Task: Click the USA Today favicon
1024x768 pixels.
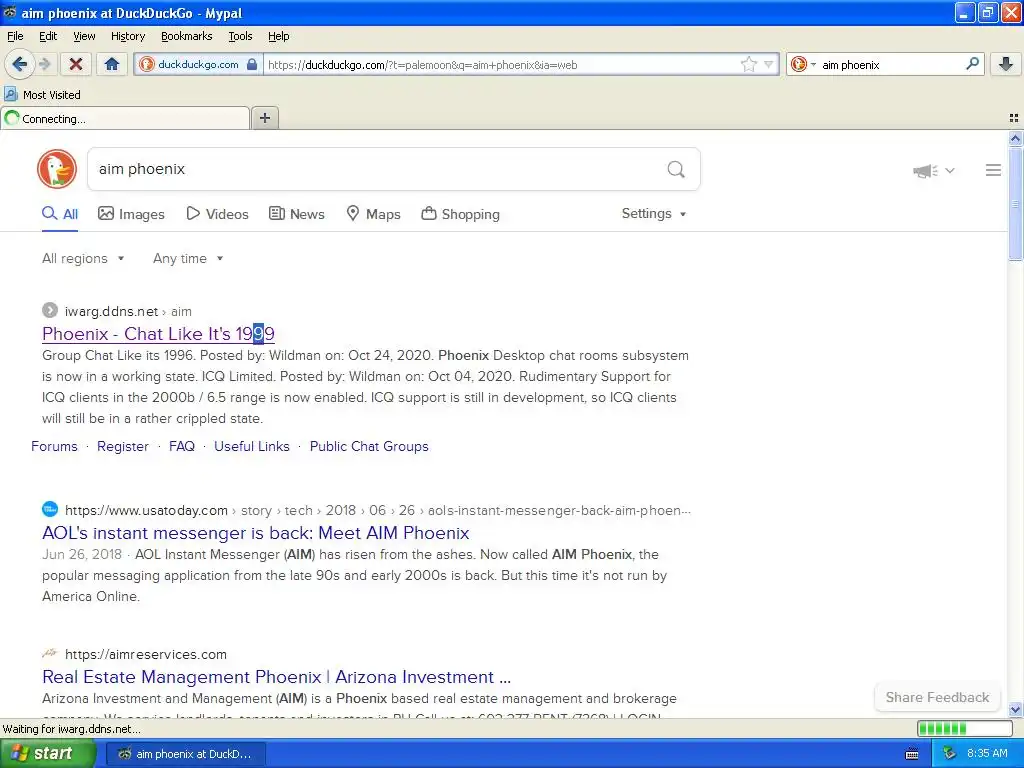Action: (x=50, y=509)
